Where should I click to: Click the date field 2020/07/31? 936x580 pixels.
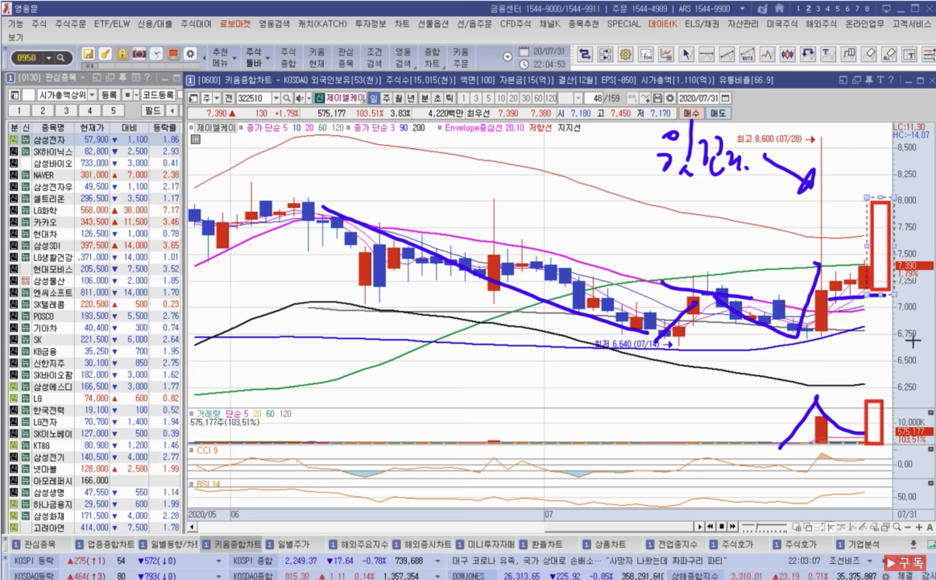click(x=699, y=98)
